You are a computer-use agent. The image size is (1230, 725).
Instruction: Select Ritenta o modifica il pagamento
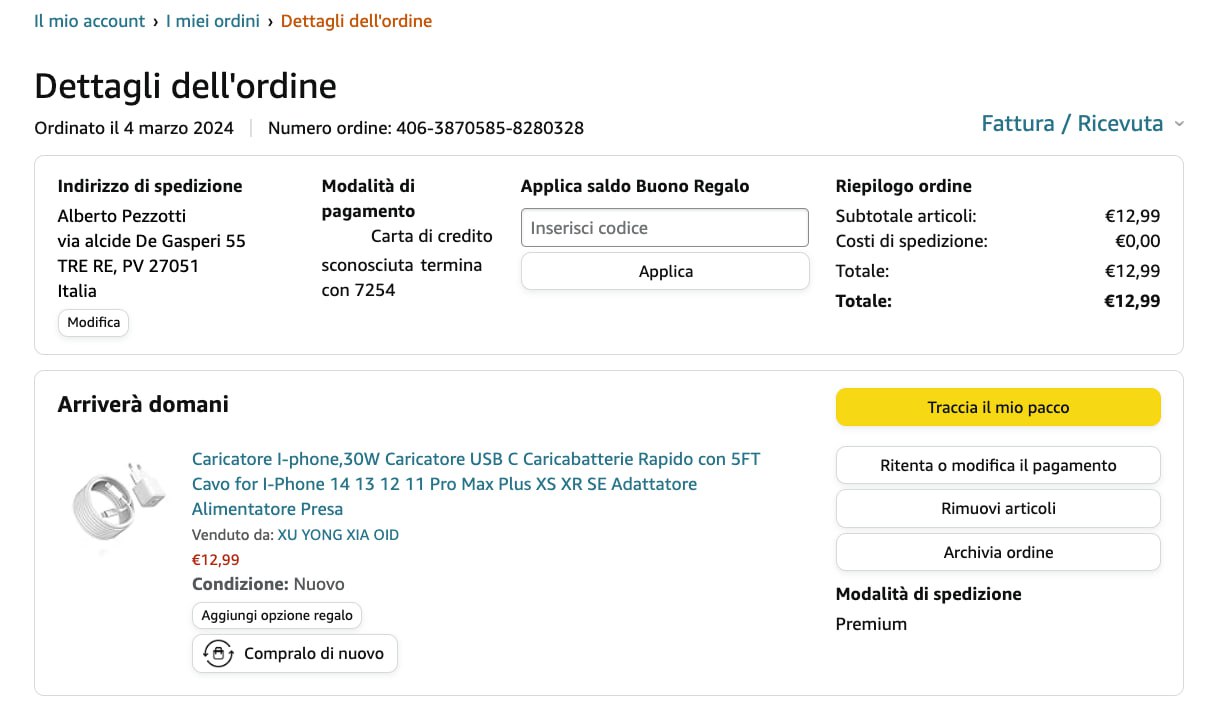[x=998, y=465]
